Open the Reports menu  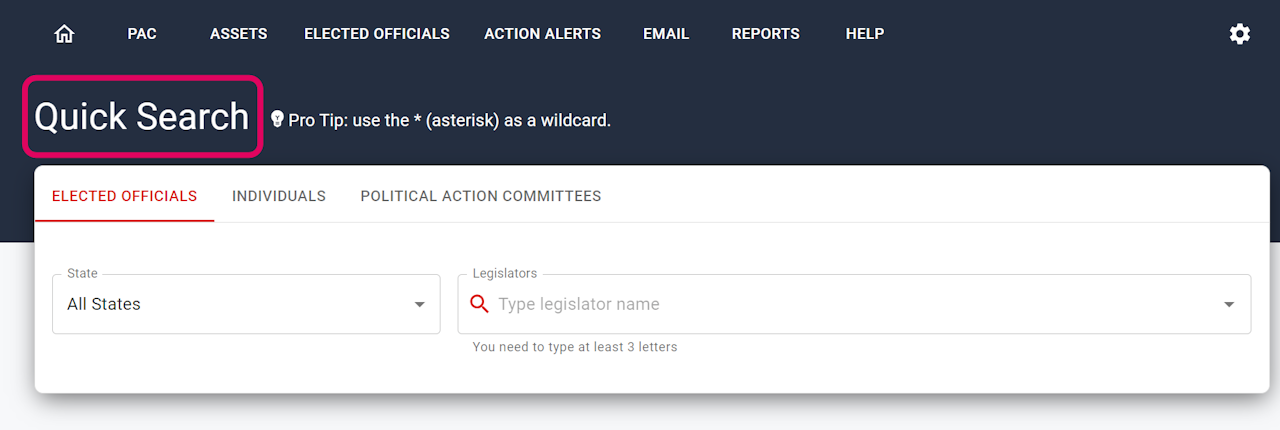[765, 34]
